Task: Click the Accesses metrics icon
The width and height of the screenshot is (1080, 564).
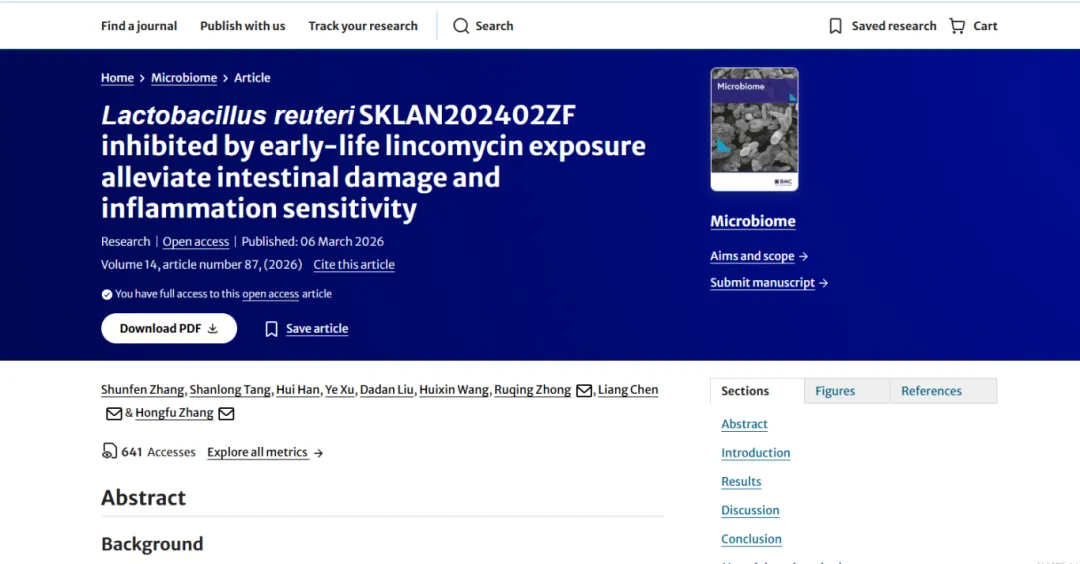Action: [x=109, y=451]
